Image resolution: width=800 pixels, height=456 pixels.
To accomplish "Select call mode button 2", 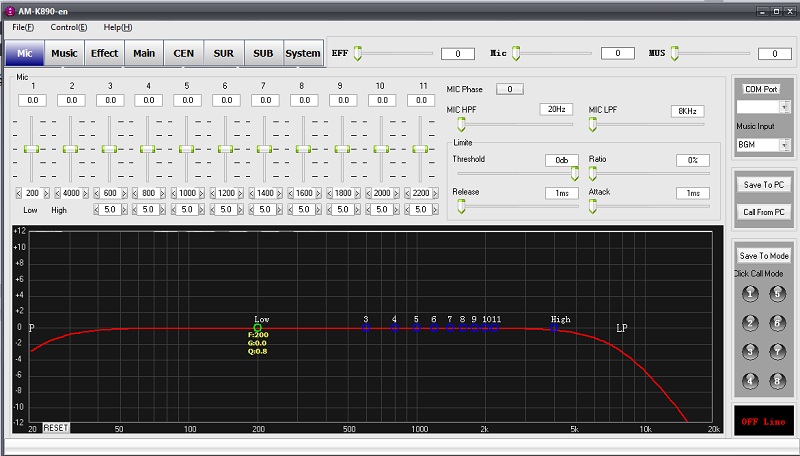I will [751, 323].
